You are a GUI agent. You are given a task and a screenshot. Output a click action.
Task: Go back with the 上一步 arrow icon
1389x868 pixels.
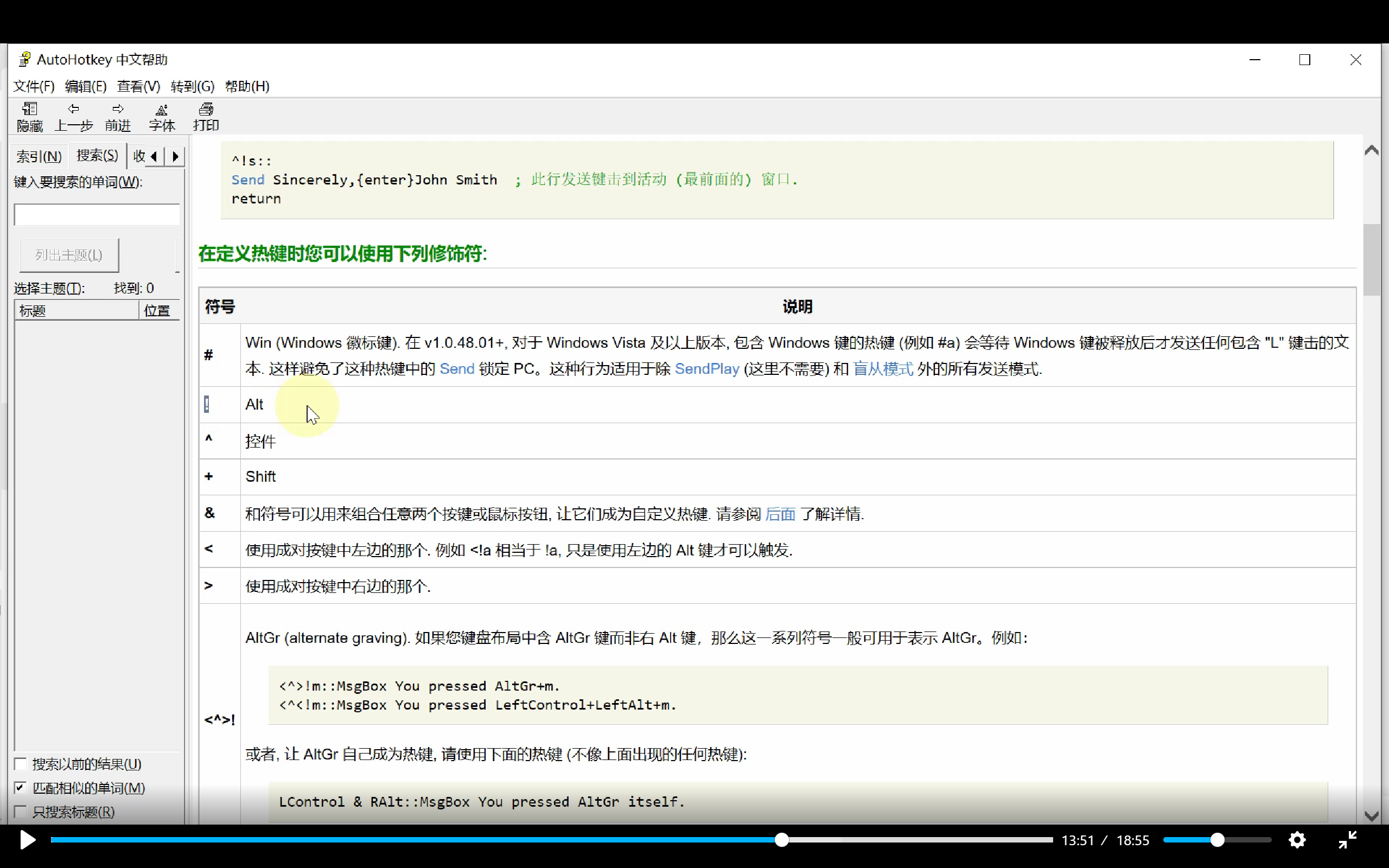(x=73, y=108)
